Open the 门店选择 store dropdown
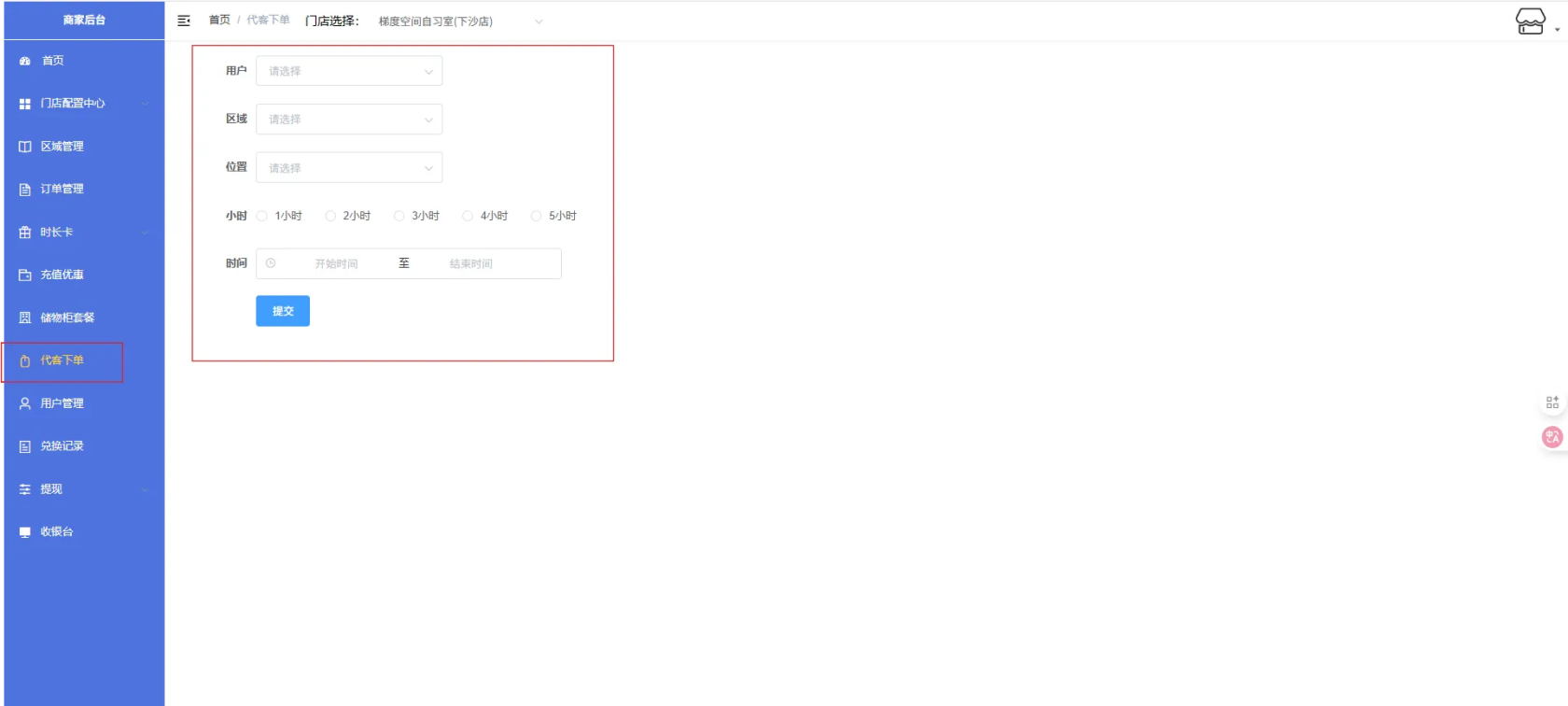 [459, 21]
